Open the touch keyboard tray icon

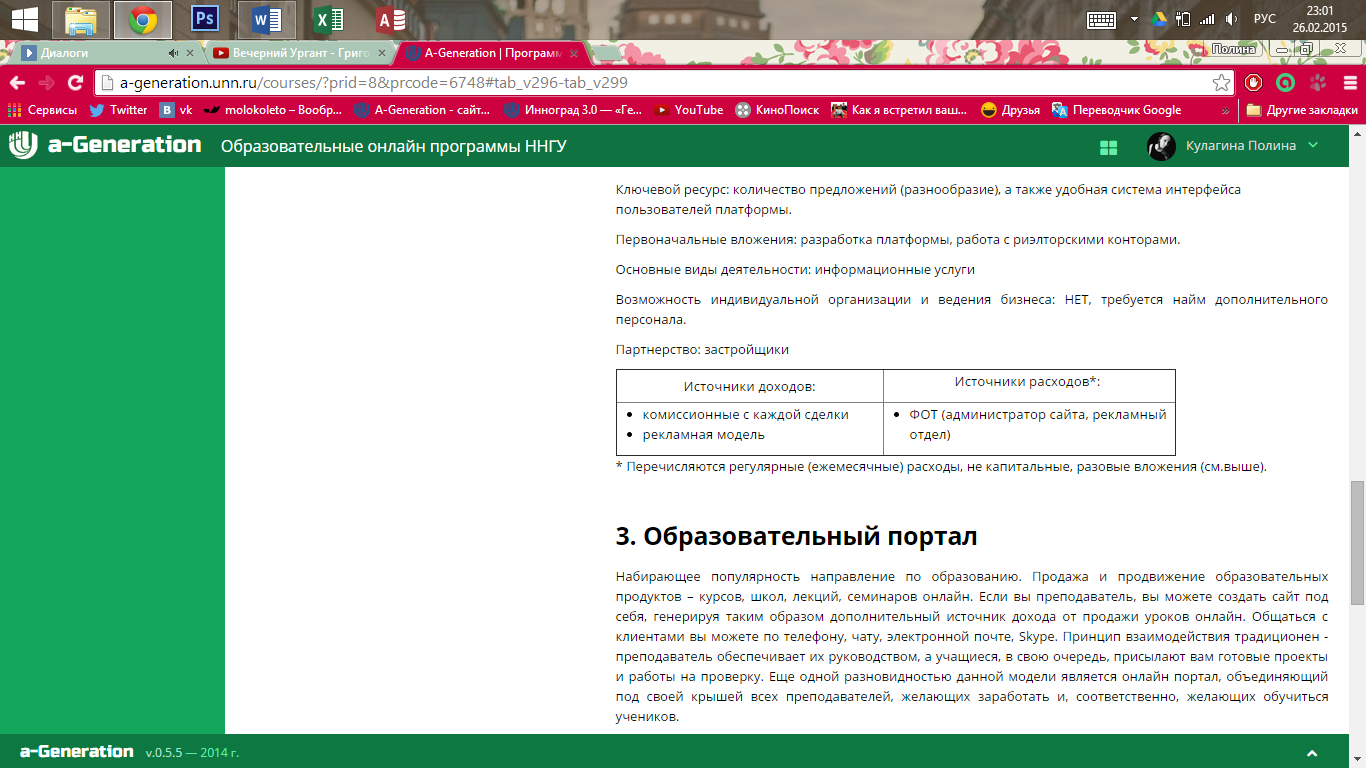(x=1102, y=19)
